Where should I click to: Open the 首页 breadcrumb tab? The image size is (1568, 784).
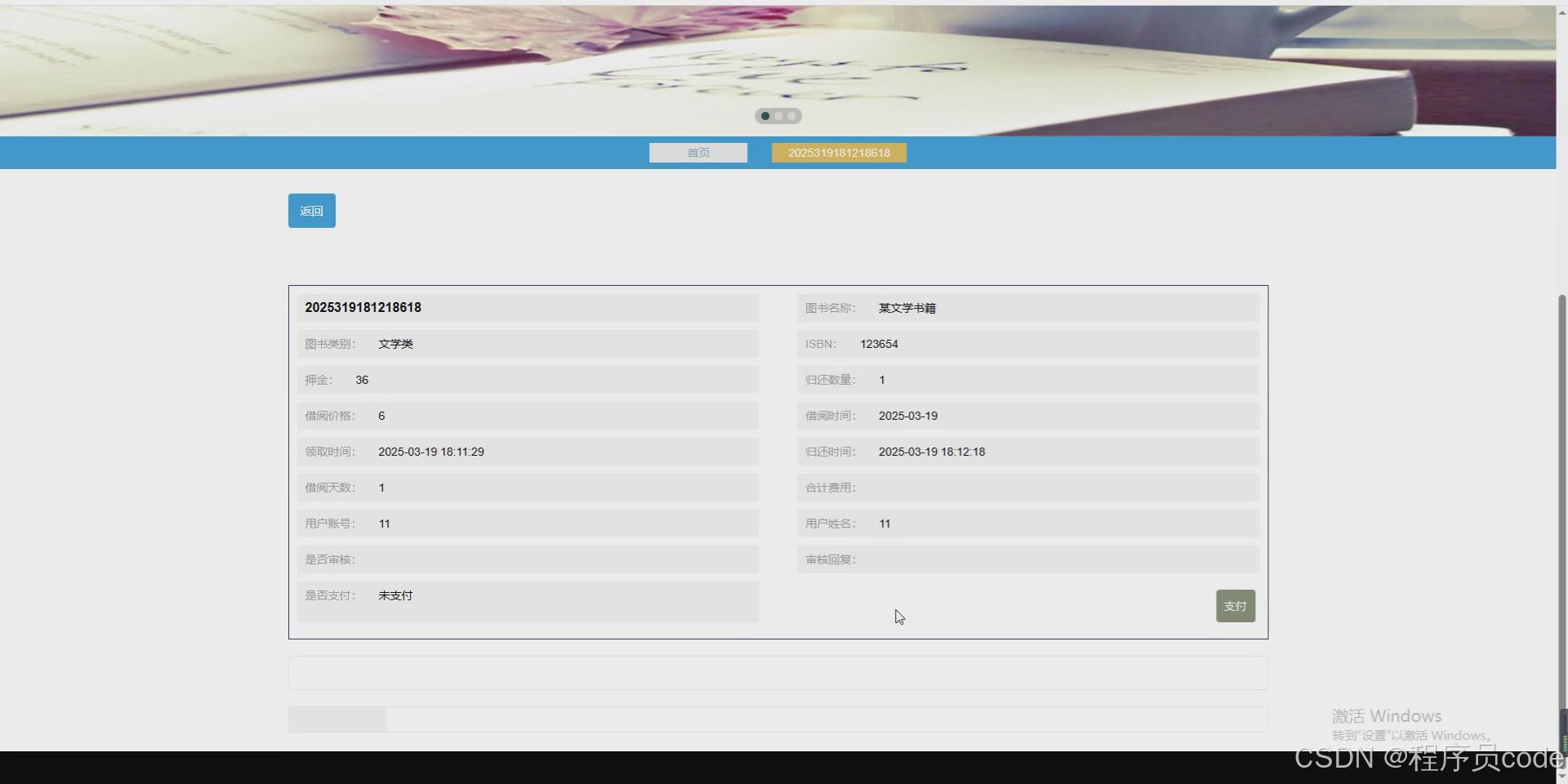click(x=698, y=153)
